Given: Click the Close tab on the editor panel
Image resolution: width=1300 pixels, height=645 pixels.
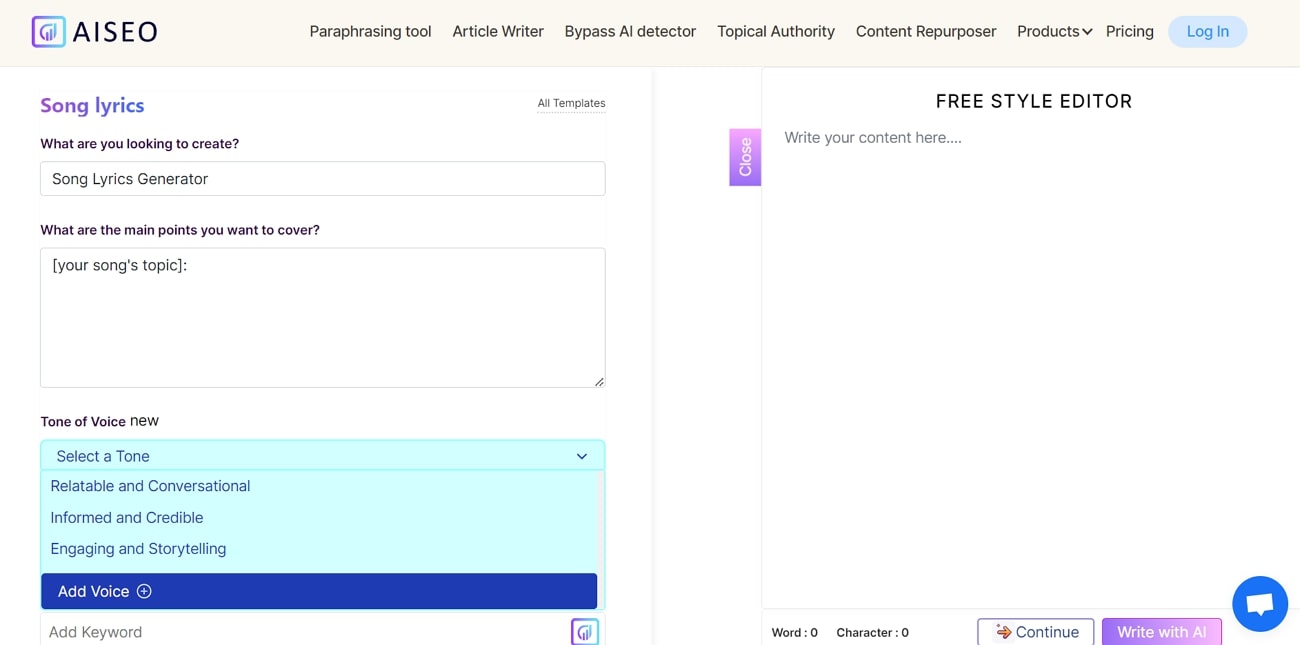Looking at the screenshot, I should click(744, 157).
